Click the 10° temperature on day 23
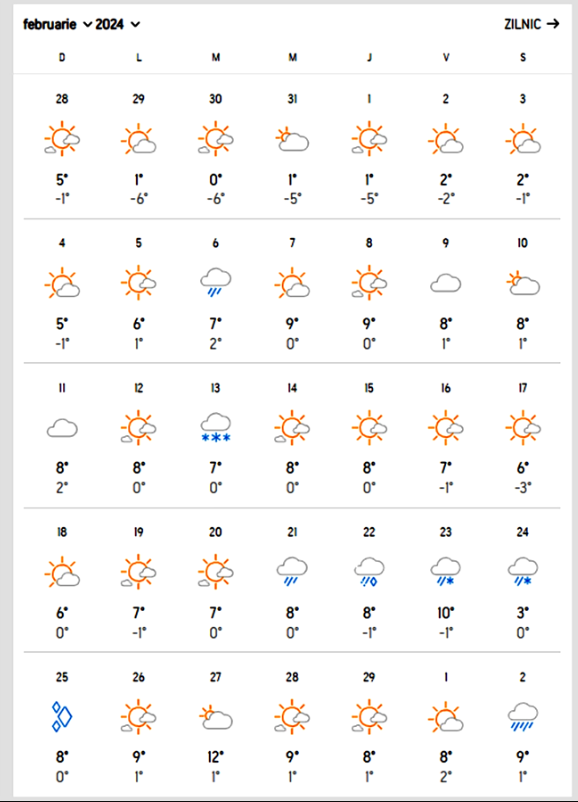 pos(446,612)
